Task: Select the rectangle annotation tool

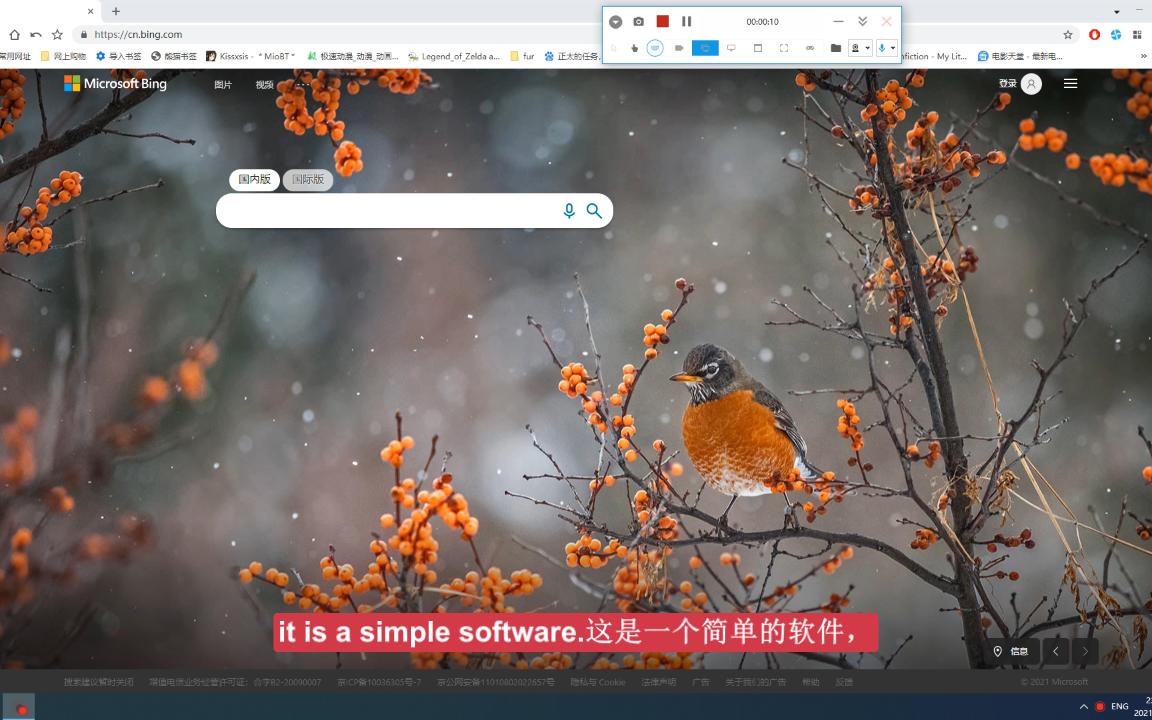Action: click(x=758, y=47)
